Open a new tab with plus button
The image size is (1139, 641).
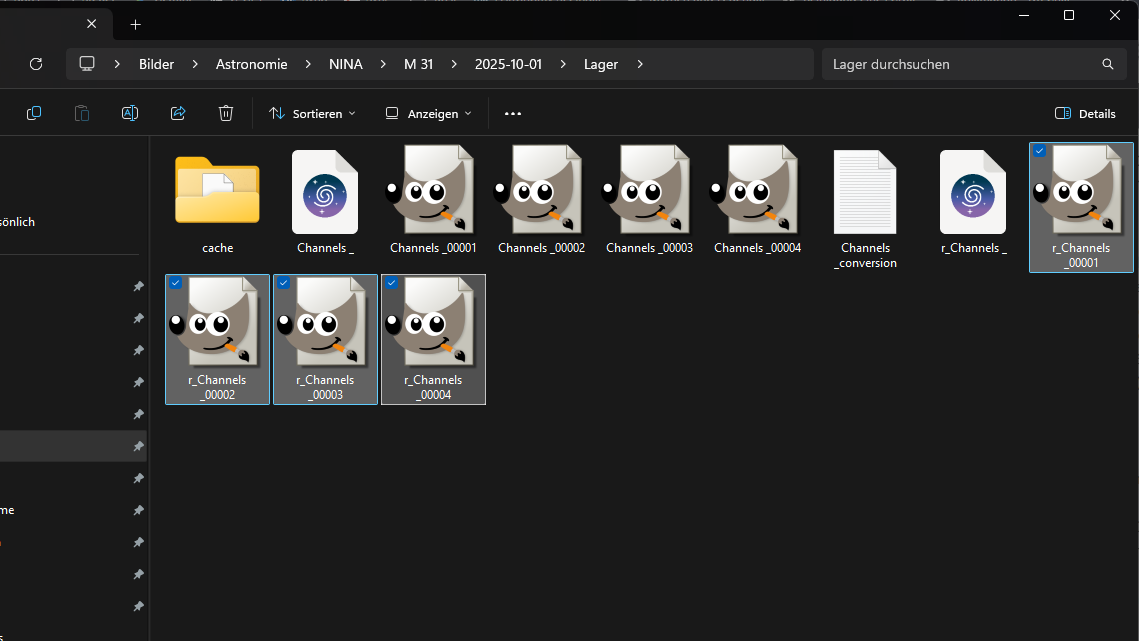point(136,24)
